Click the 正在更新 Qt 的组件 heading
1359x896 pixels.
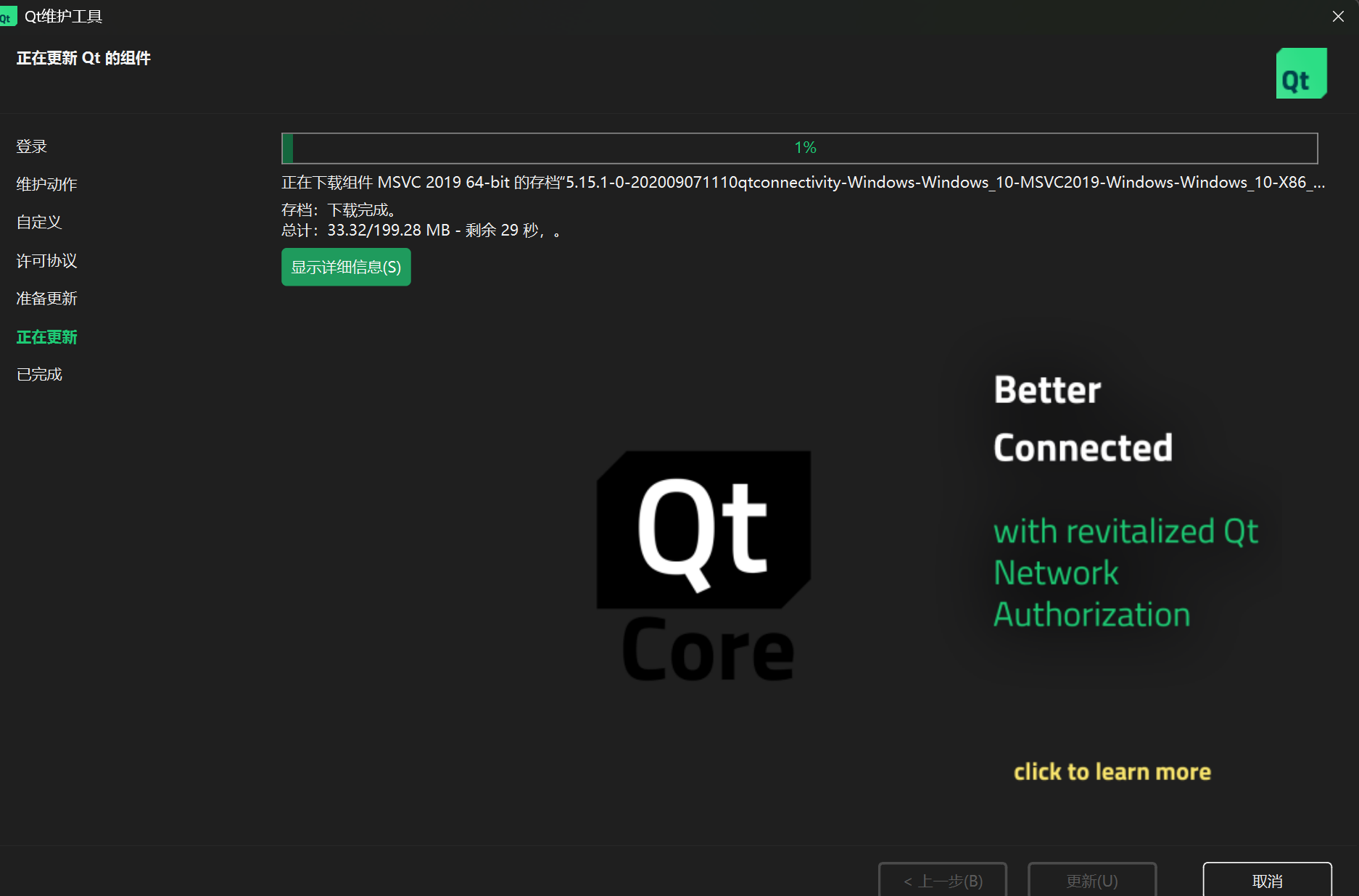[83, 58]
